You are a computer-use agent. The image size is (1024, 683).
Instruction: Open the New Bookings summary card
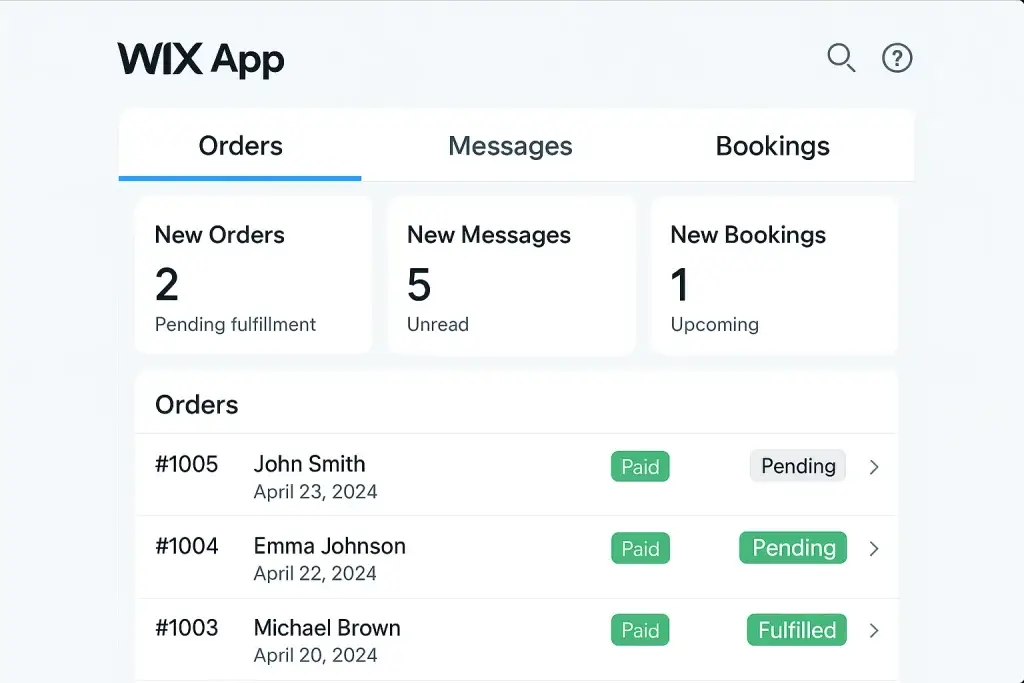click(x=774, y=276)
